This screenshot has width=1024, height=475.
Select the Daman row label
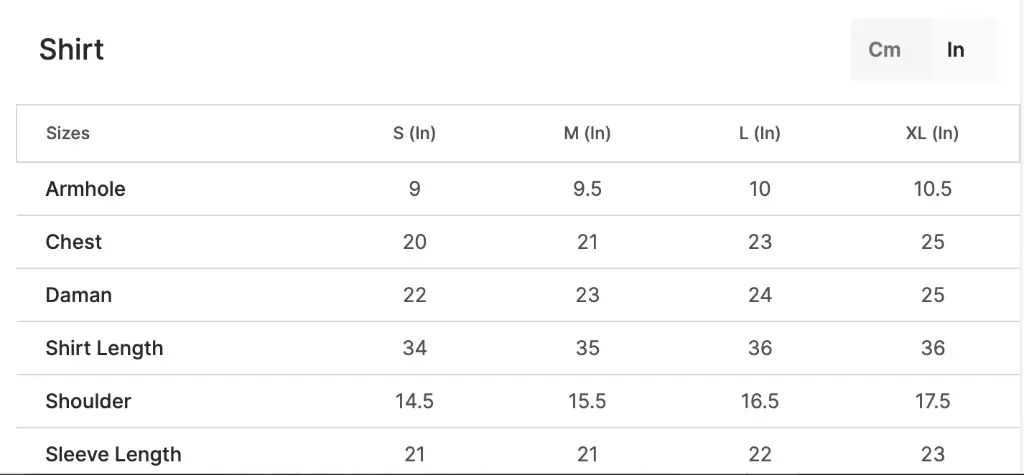[78, 295]
